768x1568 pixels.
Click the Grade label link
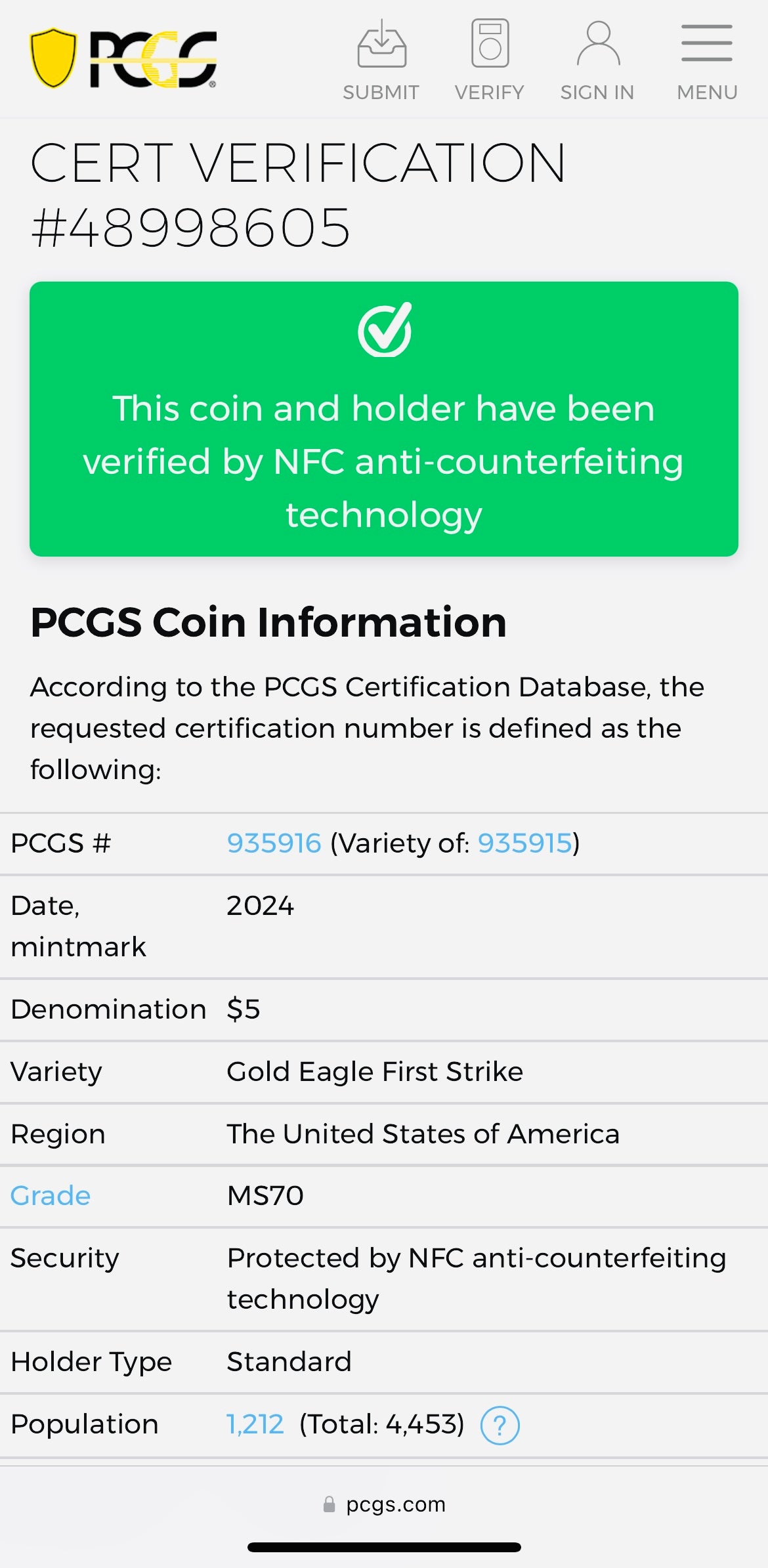click(x=51, y=1196)
